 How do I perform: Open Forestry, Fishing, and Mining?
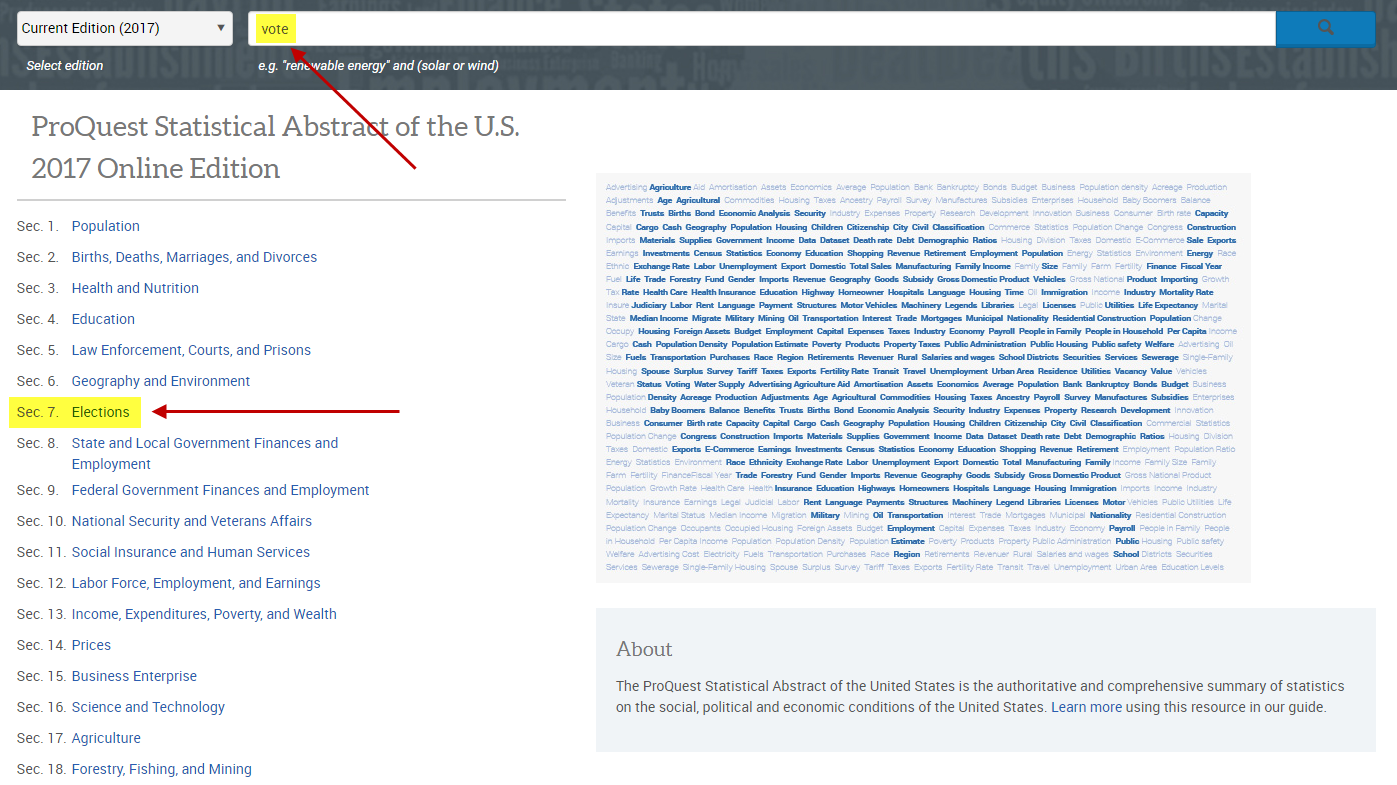(x=162, y=769)
